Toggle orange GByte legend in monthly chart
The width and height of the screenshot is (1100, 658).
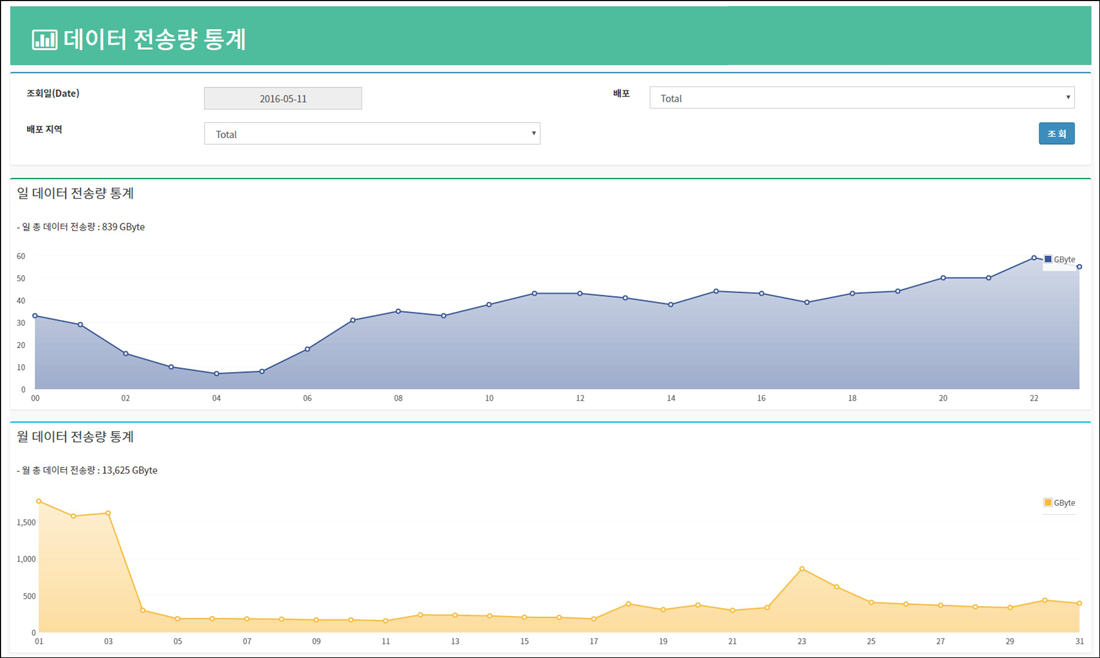[x=1059, y=503]
